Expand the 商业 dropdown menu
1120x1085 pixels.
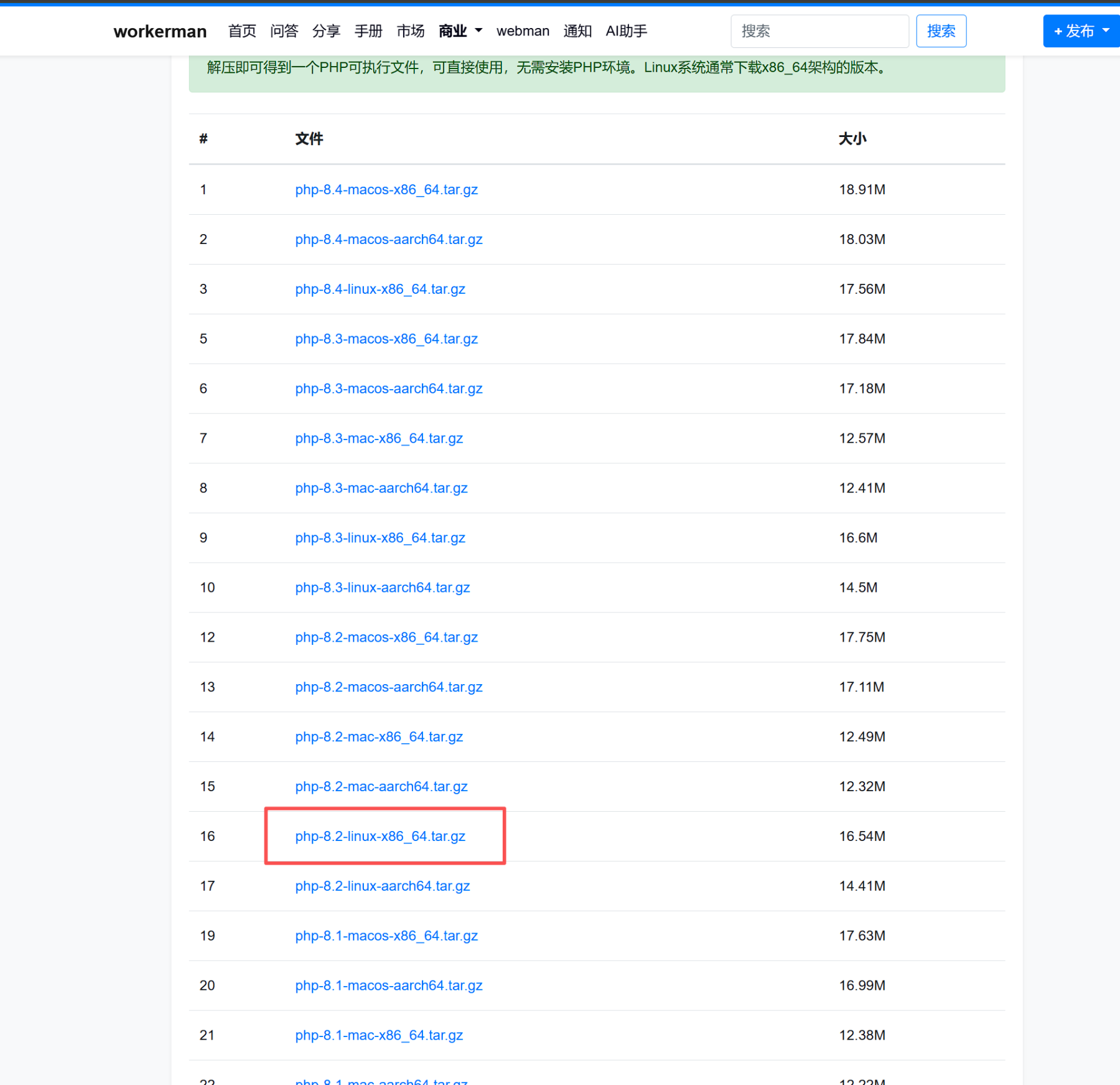(460, 31)
